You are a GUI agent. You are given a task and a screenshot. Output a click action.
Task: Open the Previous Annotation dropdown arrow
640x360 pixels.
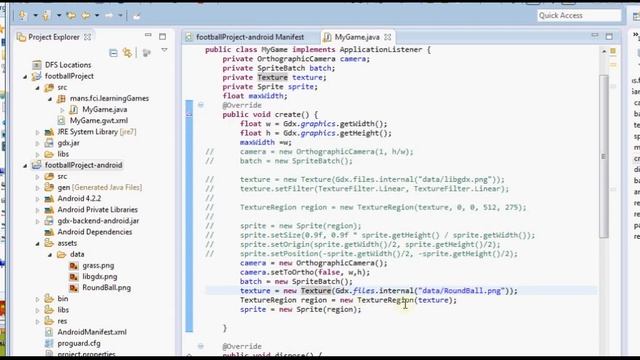click(x=59, y=16)
